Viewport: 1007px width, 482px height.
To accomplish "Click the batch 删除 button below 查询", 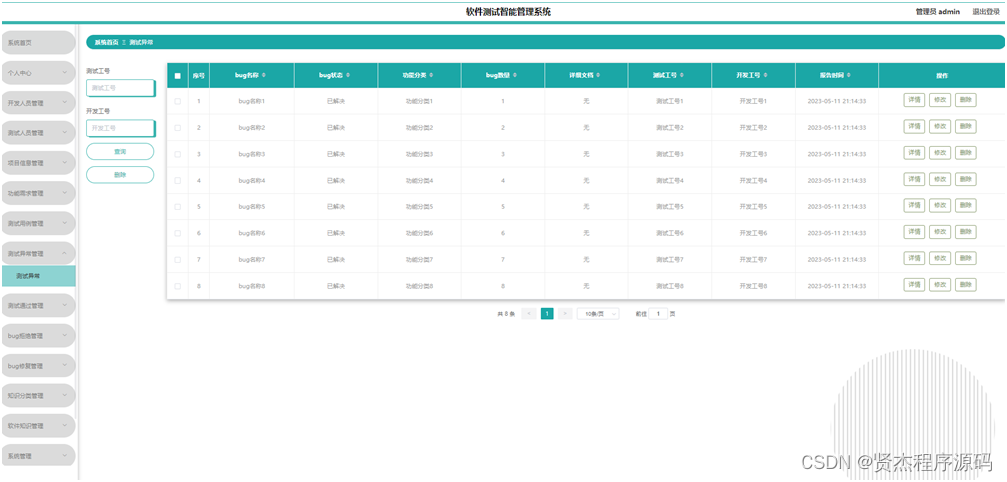I will (120, 175).
